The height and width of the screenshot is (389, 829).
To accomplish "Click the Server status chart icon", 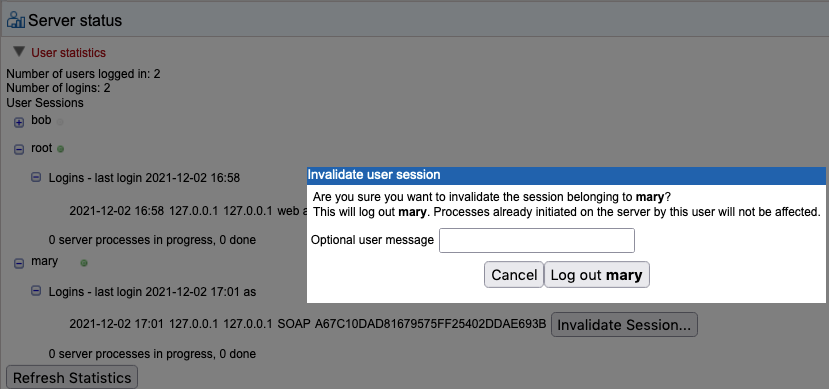I will (x=15, y=20).
